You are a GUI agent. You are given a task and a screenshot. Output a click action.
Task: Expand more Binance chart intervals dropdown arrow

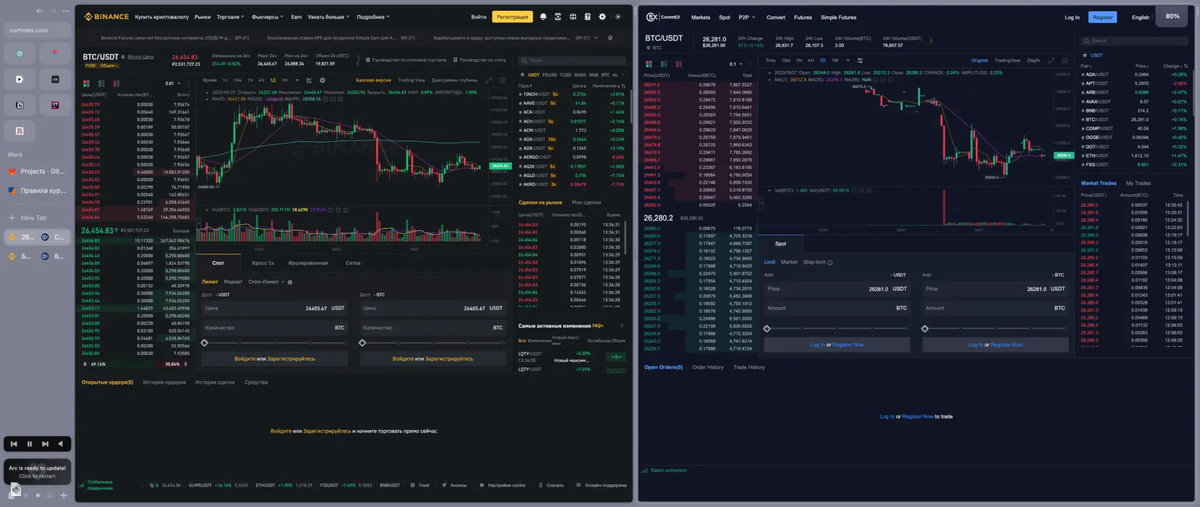(x=297, y=80)
